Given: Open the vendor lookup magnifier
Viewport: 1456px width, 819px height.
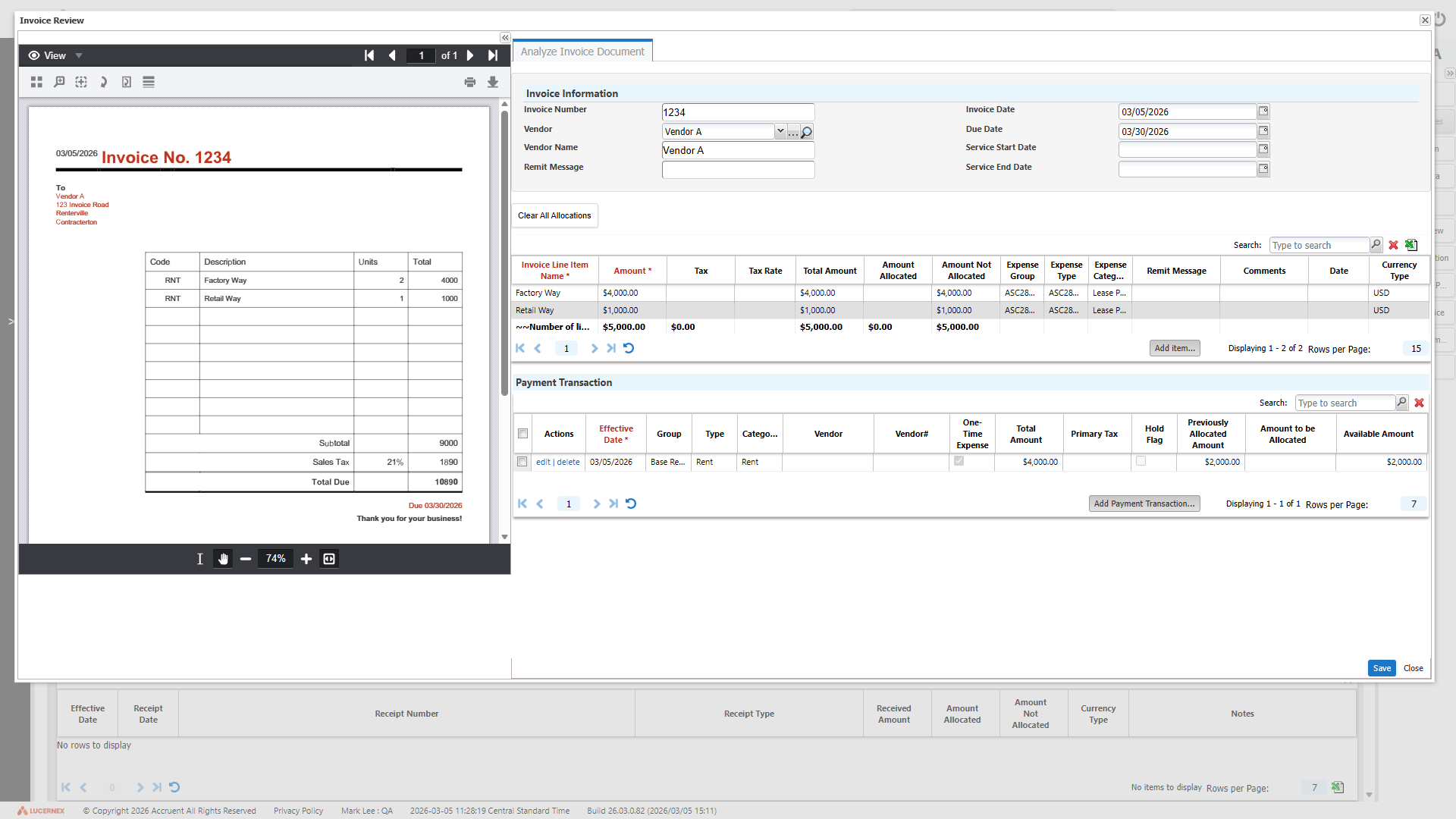Looking at the screenshot, I should [807, 131].
